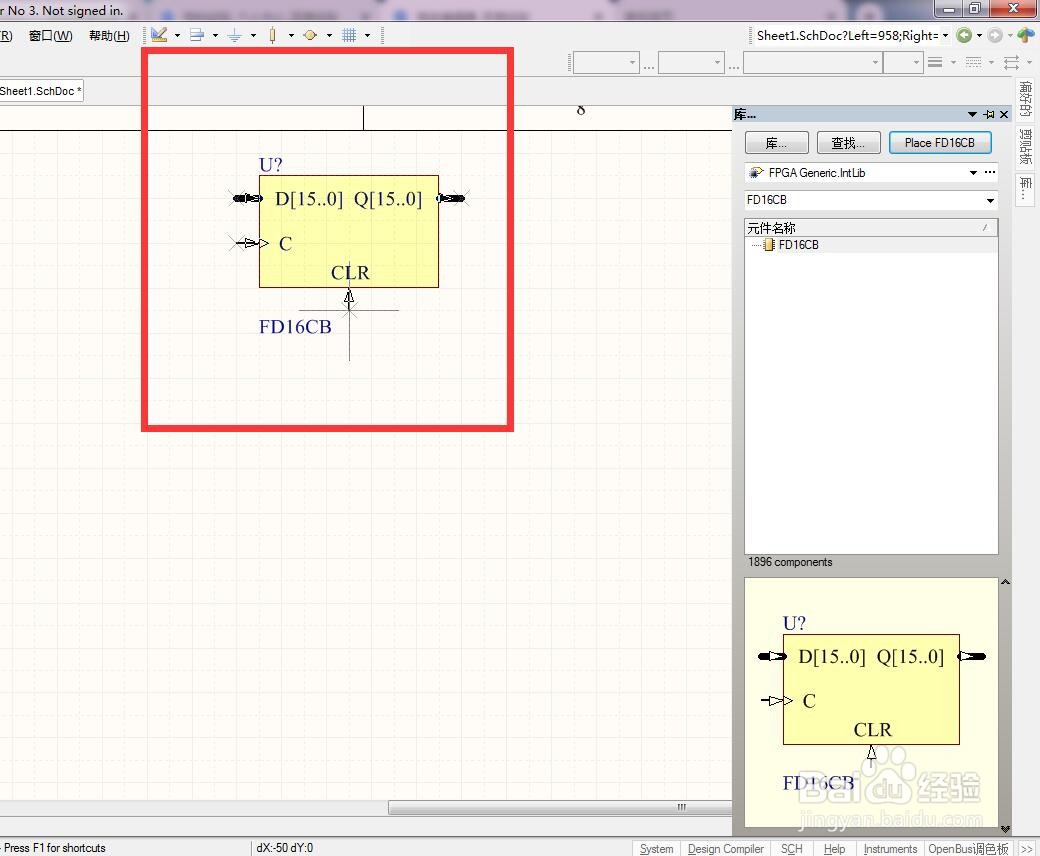Open FPGA Generic.IntLib library dropdown
The width and height of the screenshot is (1040, 856).
pos(973,172)
